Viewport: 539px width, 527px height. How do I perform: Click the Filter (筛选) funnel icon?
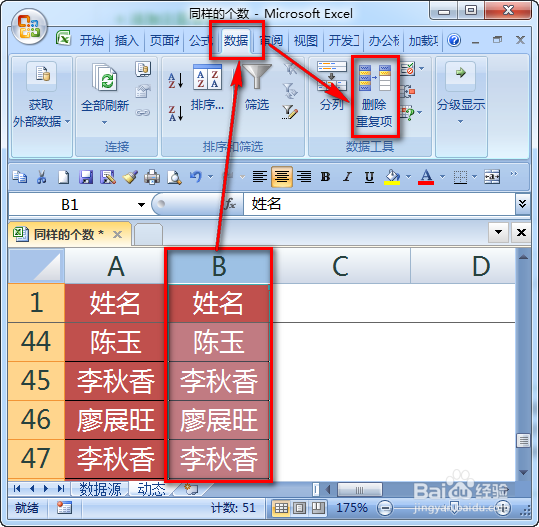[x=257, y=77]
